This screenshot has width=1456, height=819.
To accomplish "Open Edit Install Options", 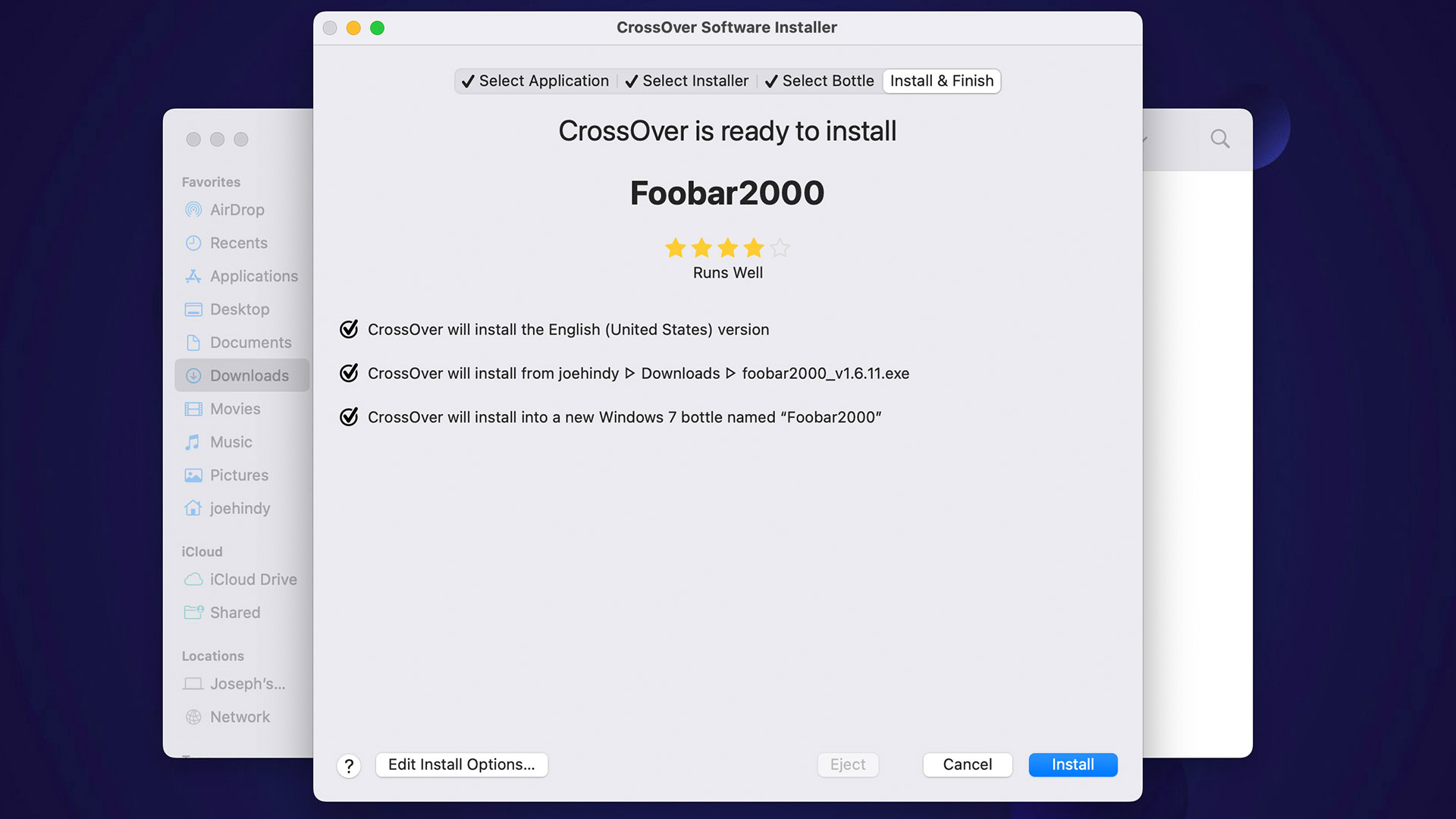I will tap(461, 764).
